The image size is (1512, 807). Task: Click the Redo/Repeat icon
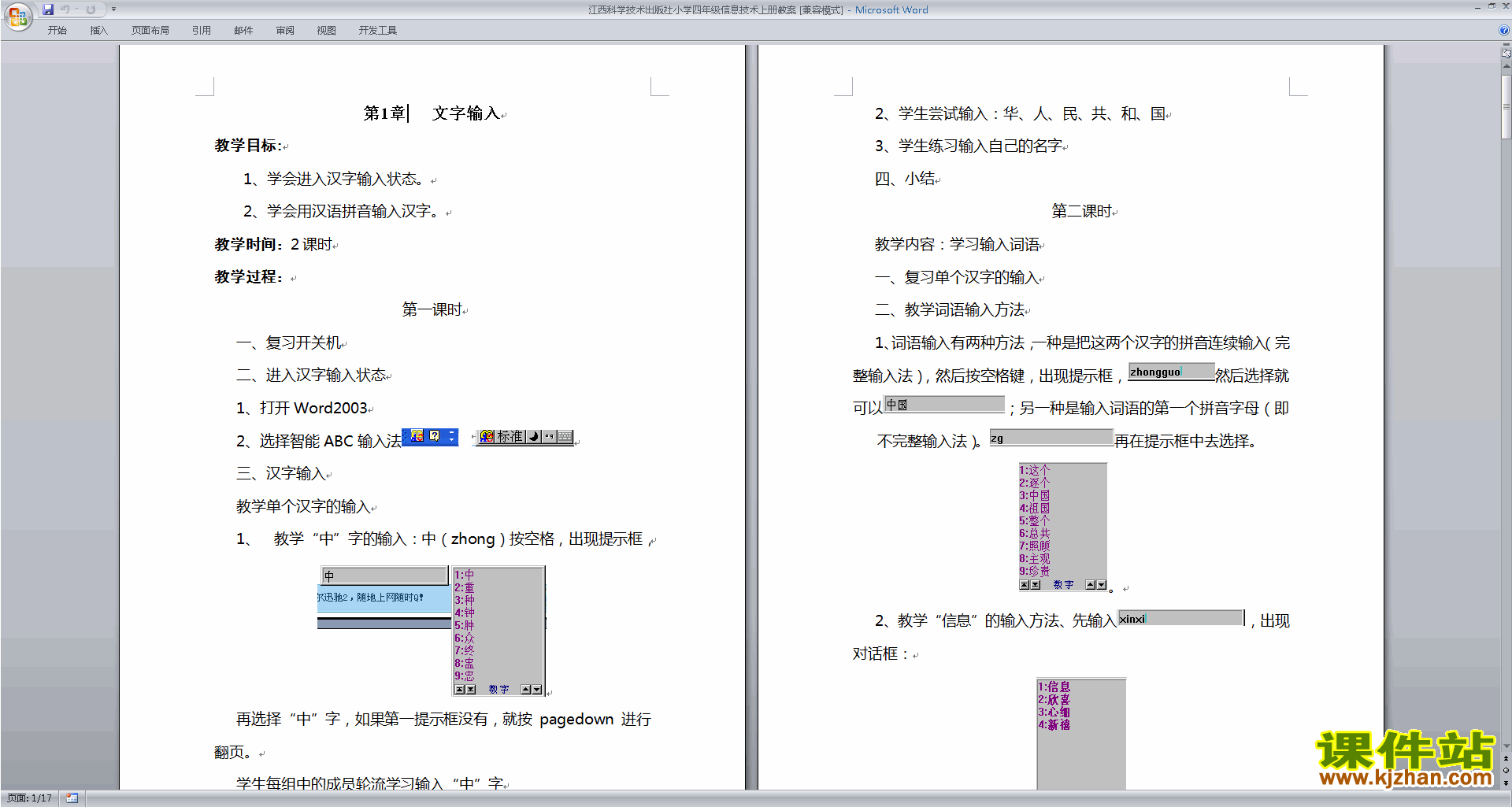[91, 9]
